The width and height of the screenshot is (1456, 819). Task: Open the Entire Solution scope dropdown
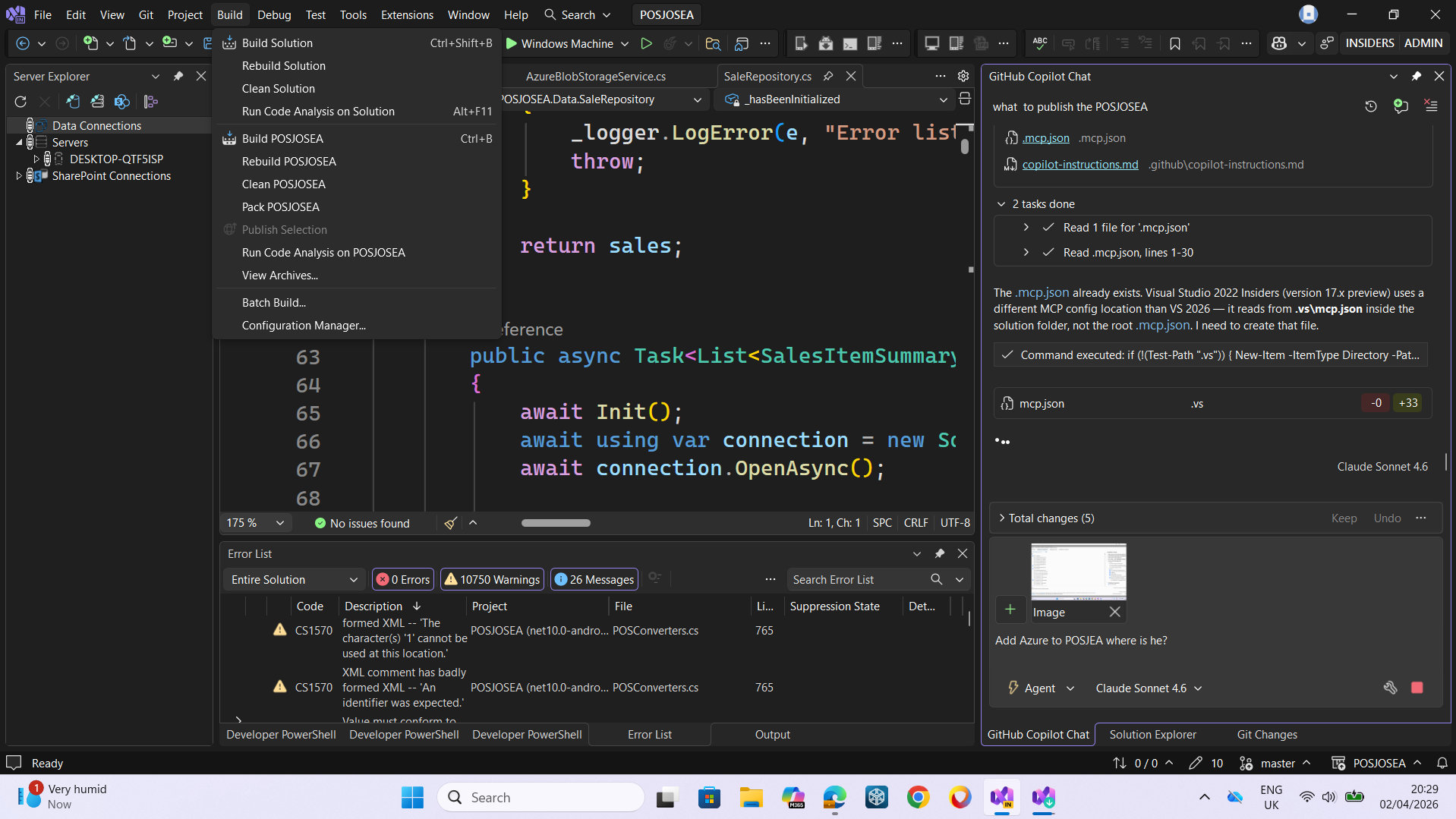293,579
